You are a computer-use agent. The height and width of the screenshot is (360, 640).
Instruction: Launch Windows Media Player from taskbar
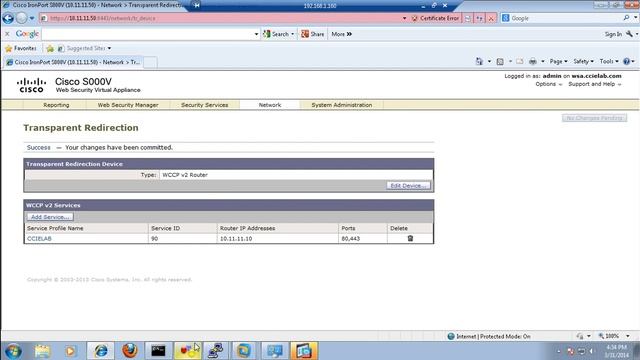(x=70, y=351)
